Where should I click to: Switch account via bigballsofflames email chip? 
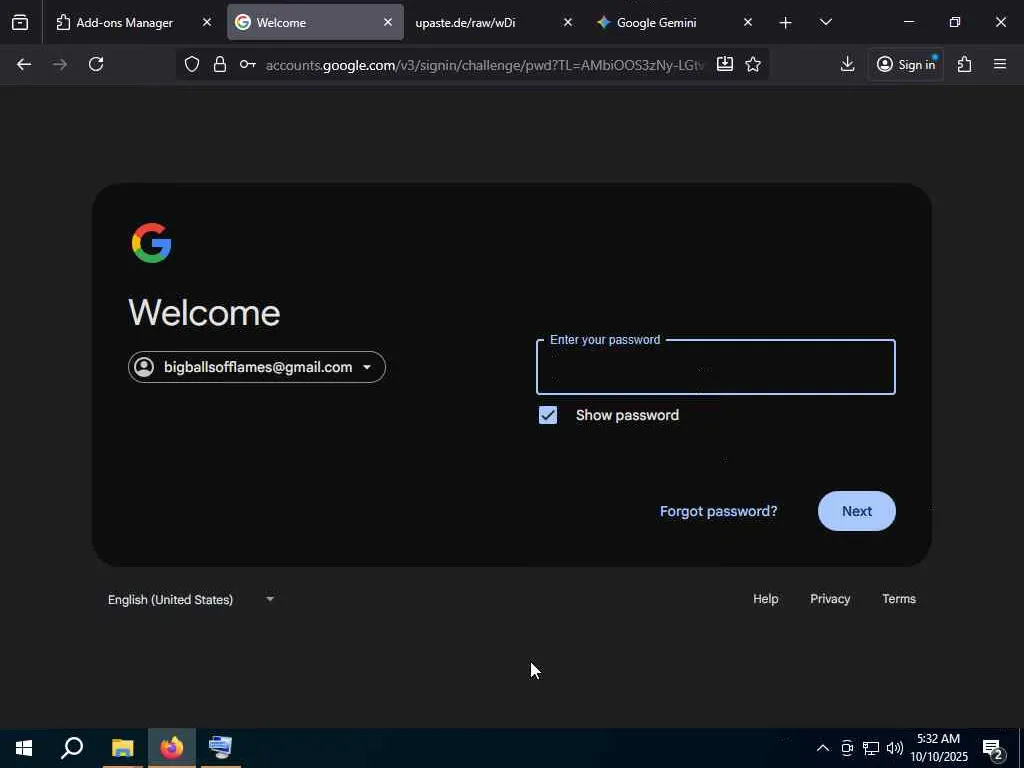point(257,367)
